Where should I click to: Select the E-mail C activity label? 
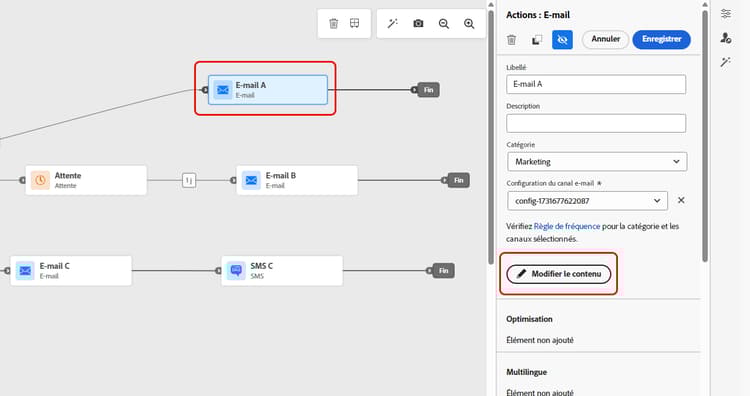click(x=55, y=266)
